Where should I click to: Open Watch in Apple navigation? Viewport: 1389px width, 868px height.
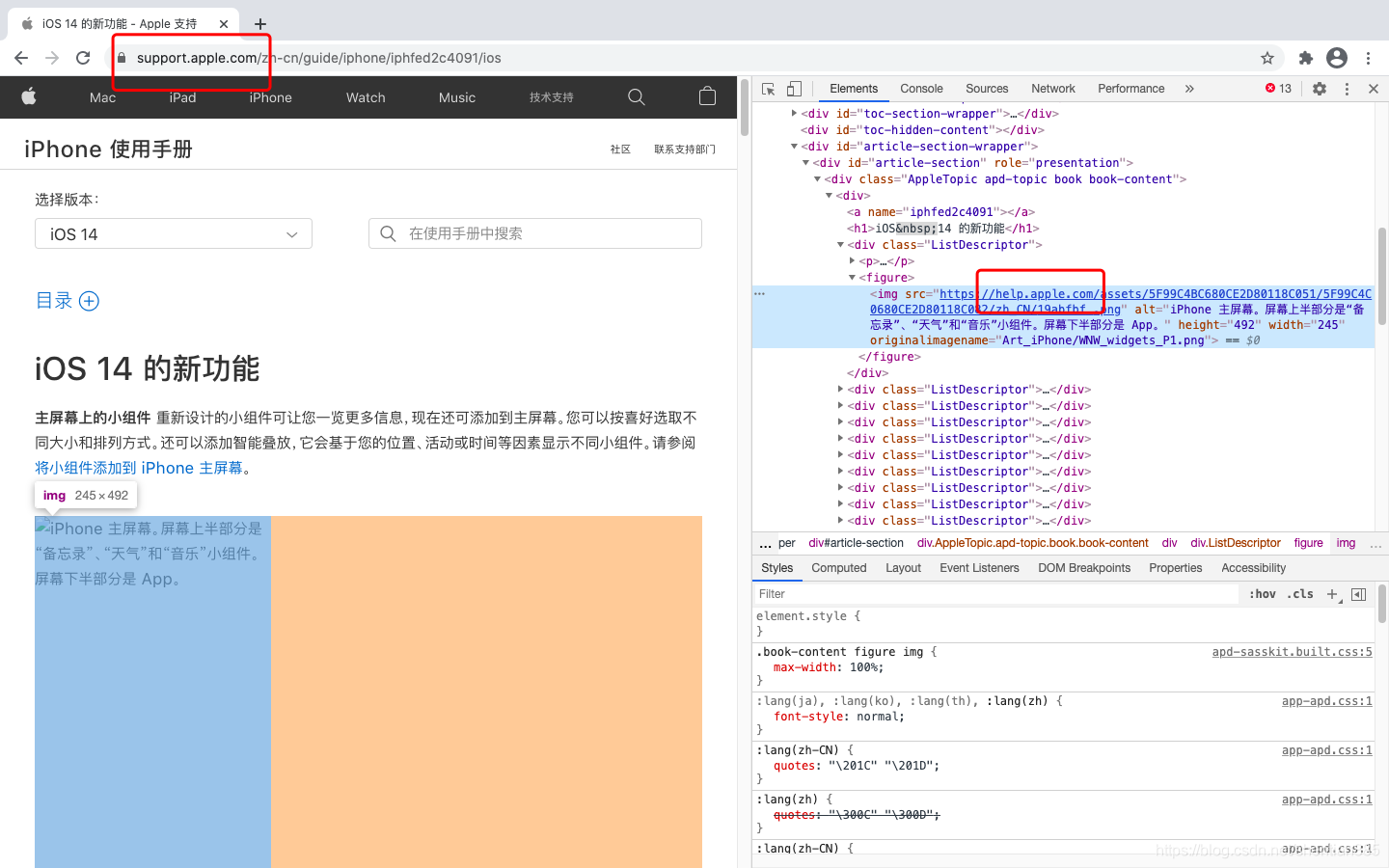pyautogui.click(x=366, y=97)
